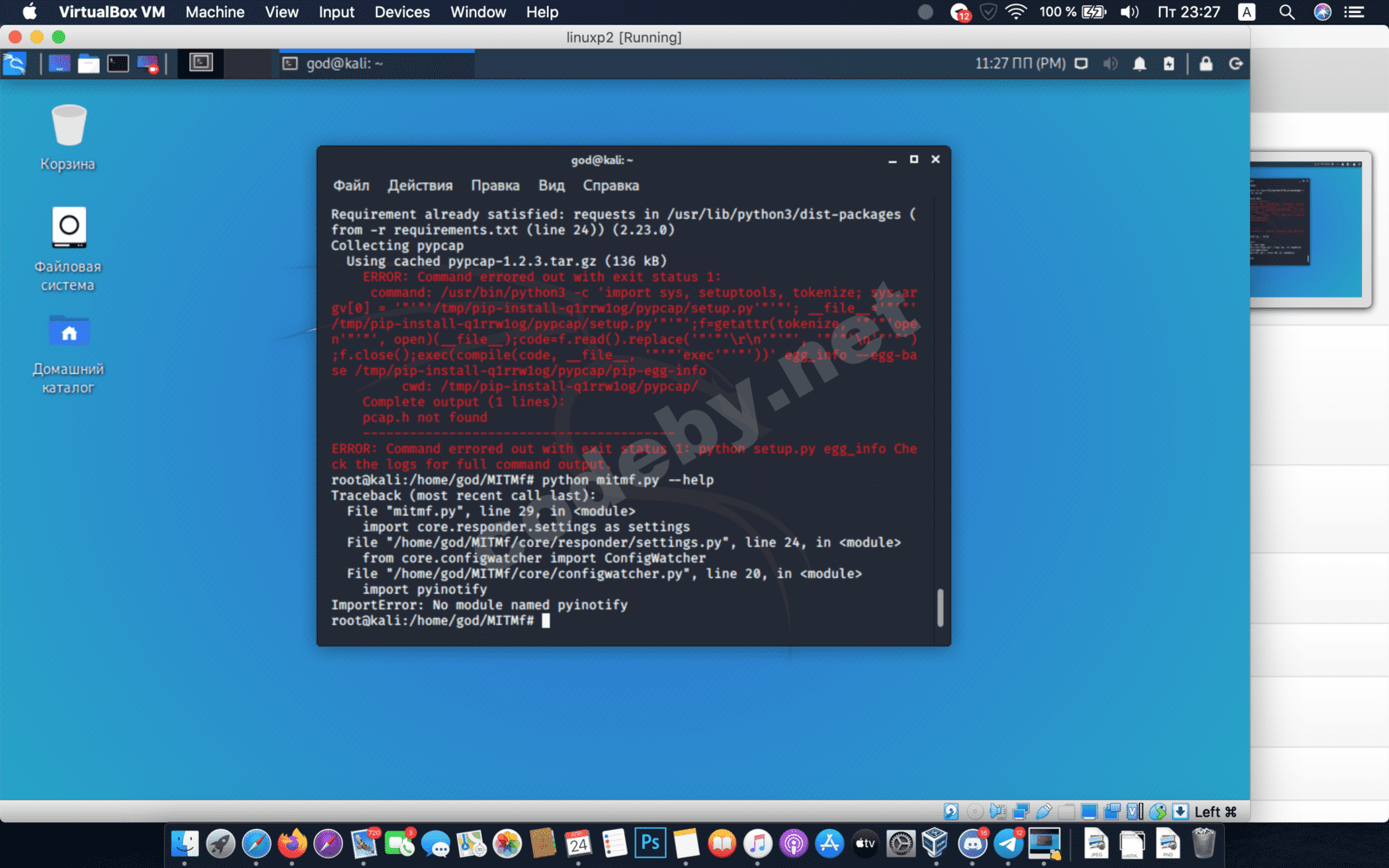Viewport: 1389px width, 868px height.
Task: Close the god@kali terminal window
Action: click(936, 160)
